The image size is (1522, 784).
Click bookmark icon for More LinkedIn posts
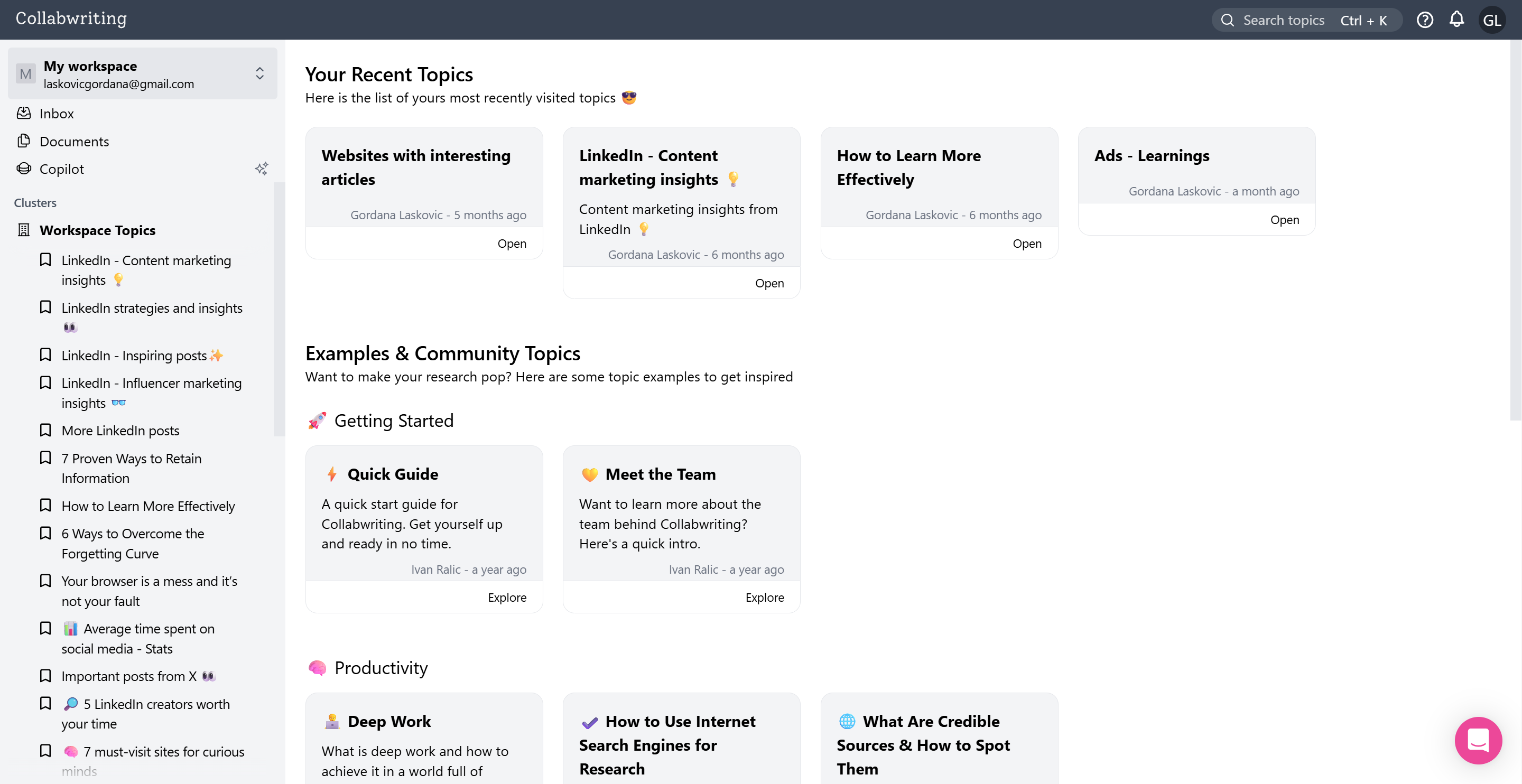45,430
